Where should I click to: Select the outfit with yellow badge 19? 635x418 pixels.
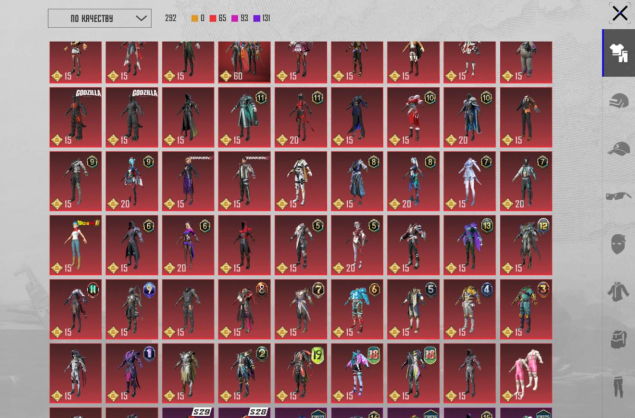[301, 373]
